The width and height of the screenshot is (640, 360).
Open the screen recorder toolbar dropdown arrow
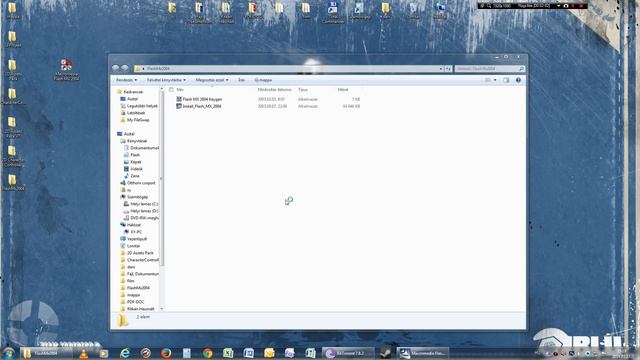[558, 6]
